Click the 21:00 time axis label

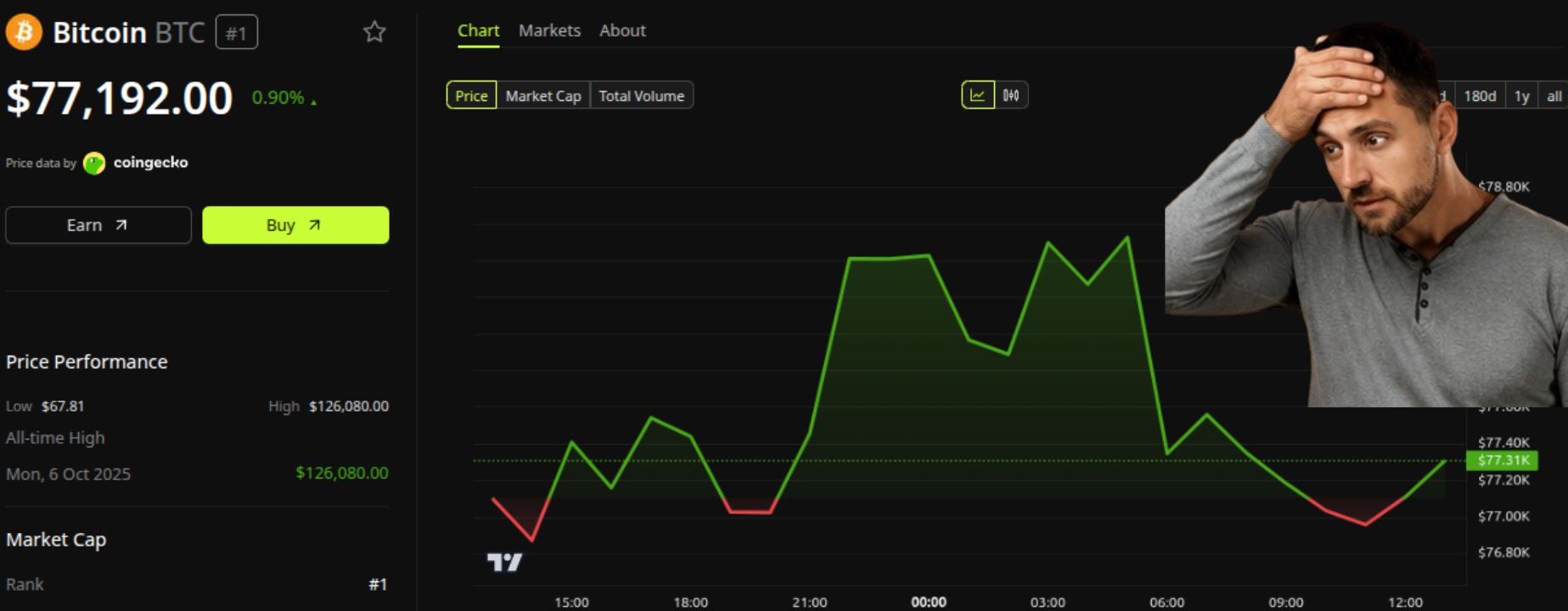point(809,602)
